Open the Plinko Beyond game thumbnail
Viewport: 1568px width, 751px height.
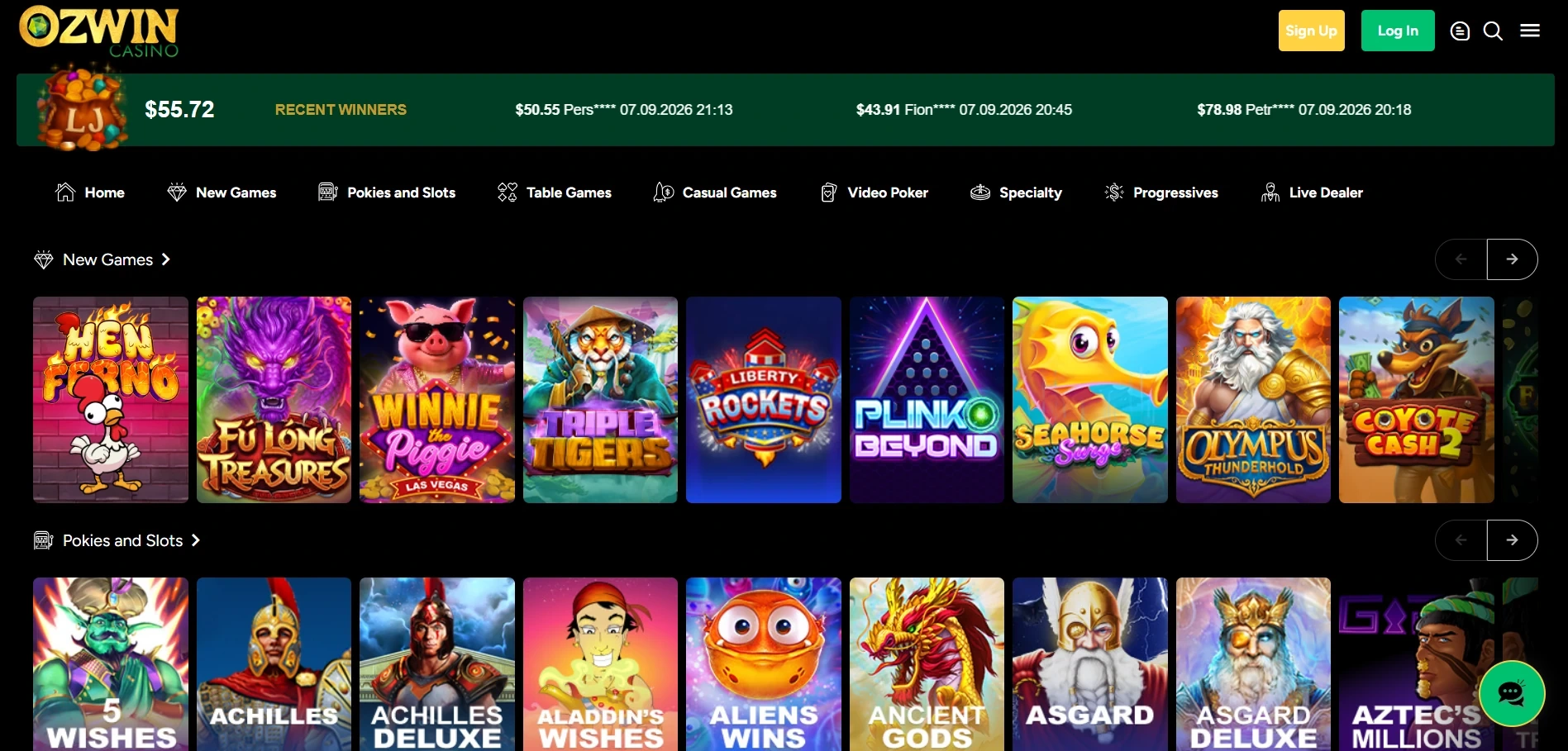927,400
